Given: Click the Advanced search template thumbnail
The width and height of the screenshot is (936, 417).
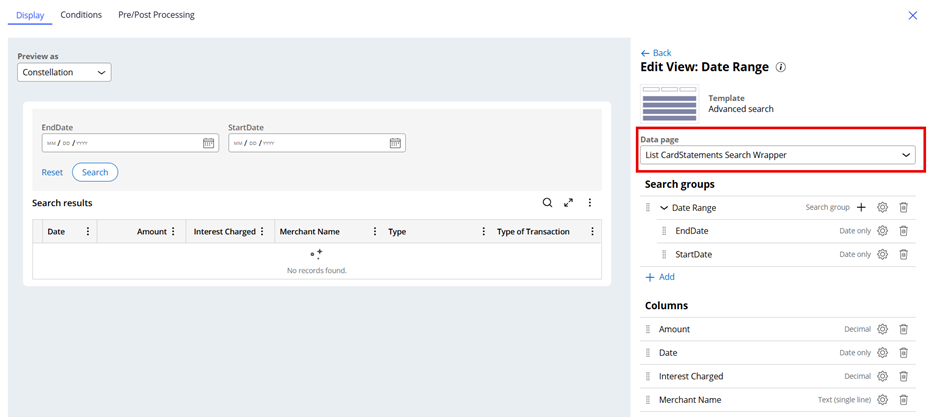Looking at the screenshot, I should (669, 104).
